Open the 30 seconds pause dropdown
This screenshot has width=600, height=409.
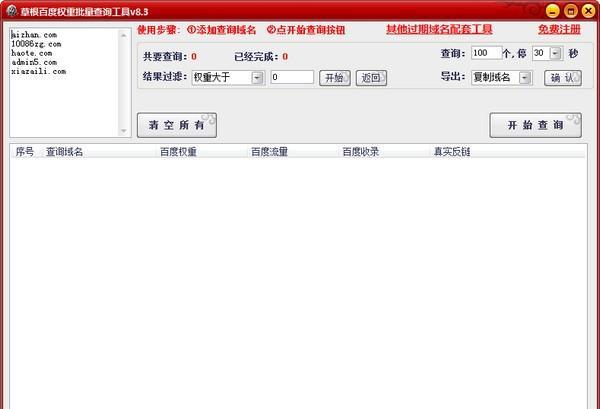555,53
